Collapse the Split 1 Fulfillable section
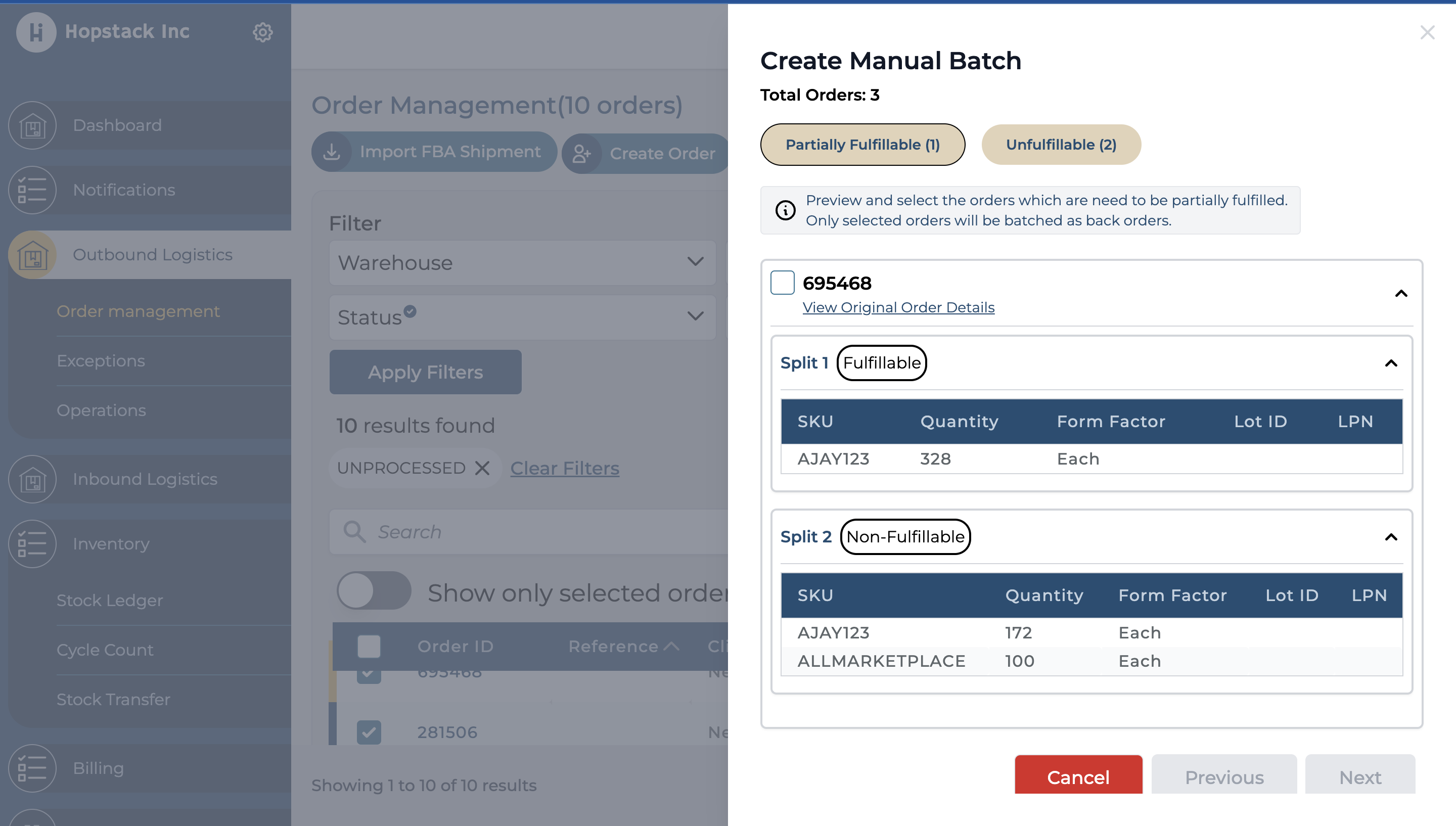Viewport: 1456px width, 826px height. (x=1391, y=363)
